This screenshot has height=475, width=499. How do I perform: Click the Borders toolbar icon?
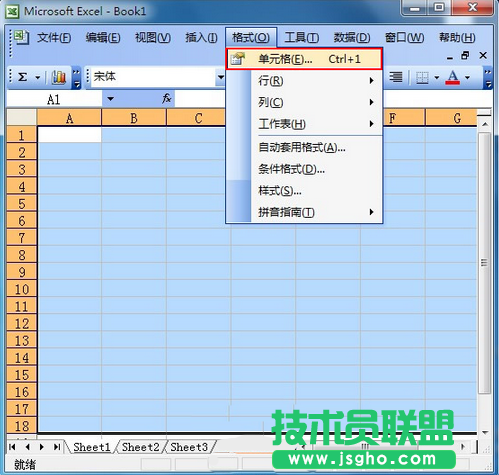tap(422, 78)
